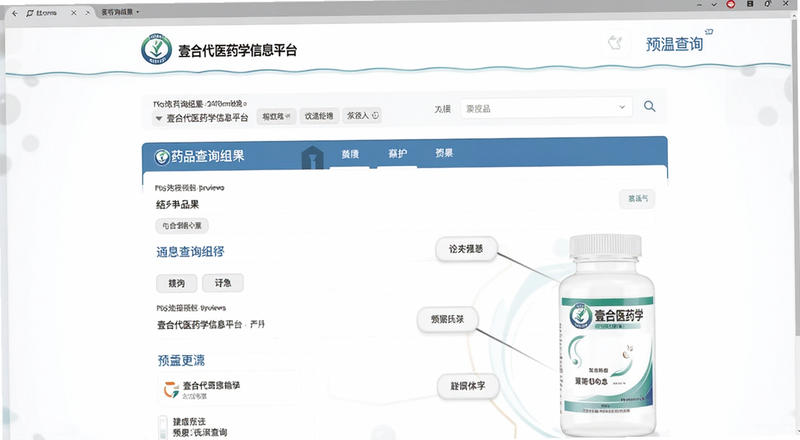Go back with the browser back arrow
The width and height of the screenshot is (800, 440).
(14, 13)
